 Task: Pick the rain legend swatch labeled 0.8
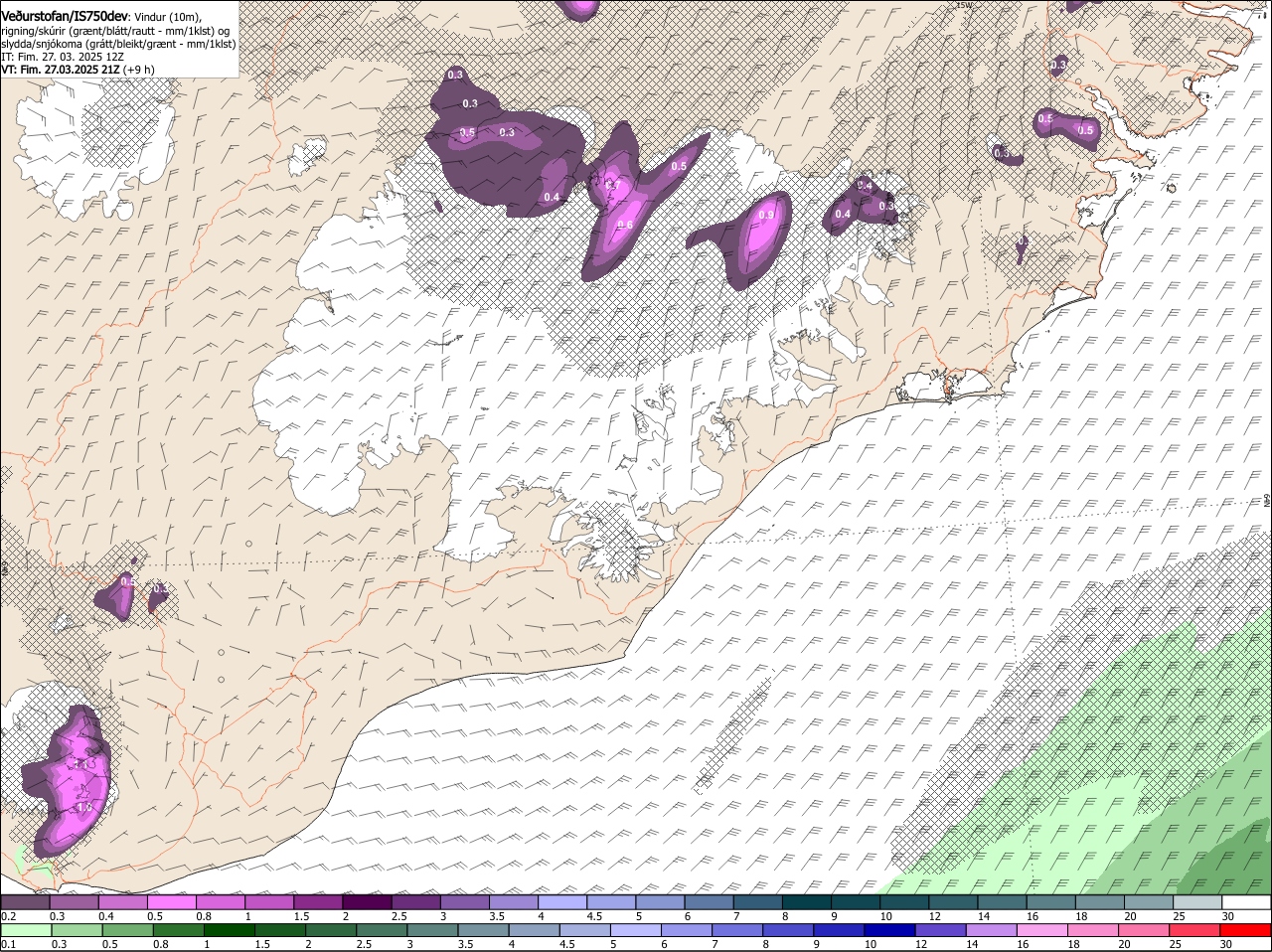pos(179,930)
